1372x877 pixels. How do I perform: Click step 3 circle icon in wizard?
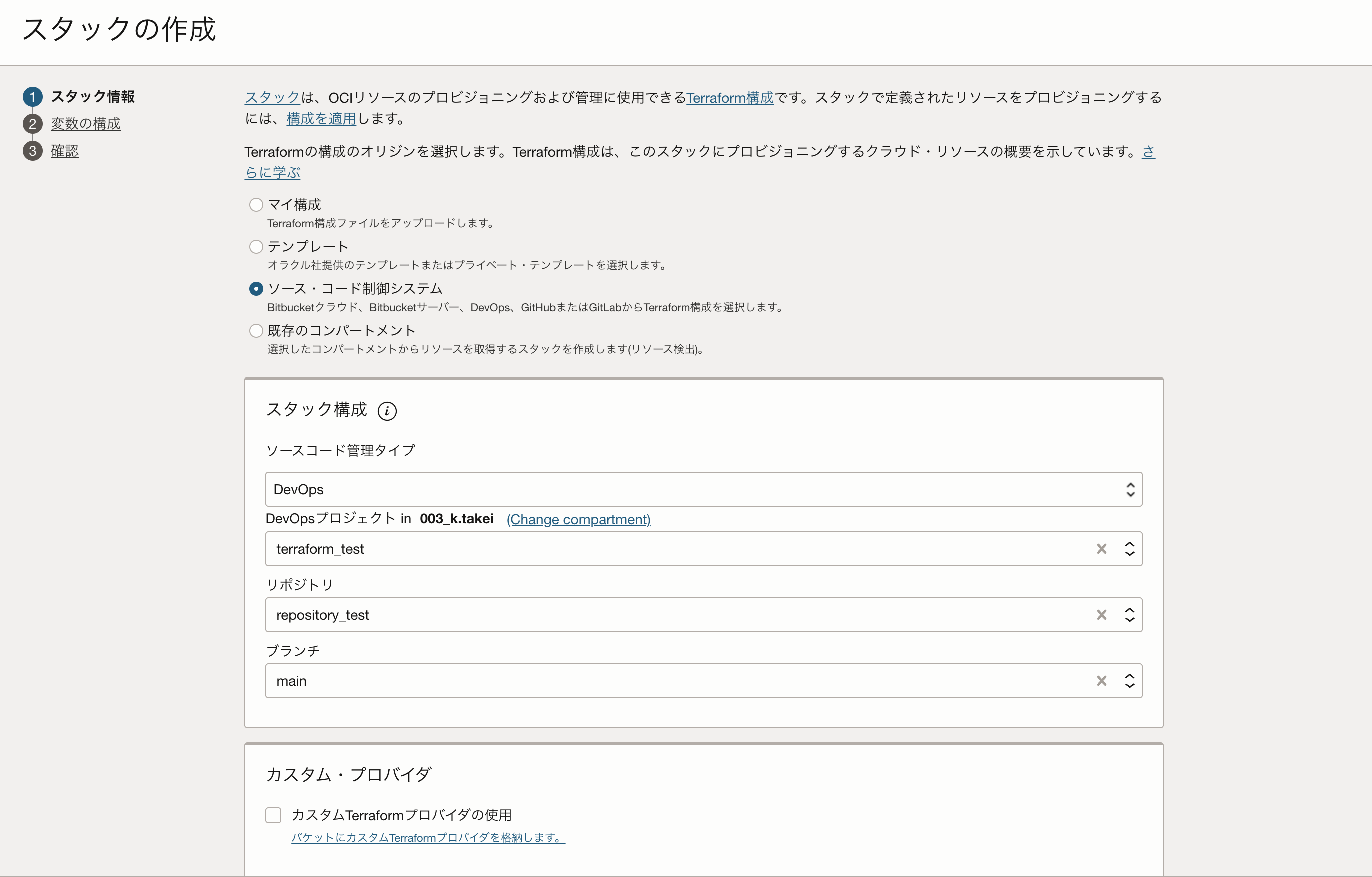coord(32,151)
